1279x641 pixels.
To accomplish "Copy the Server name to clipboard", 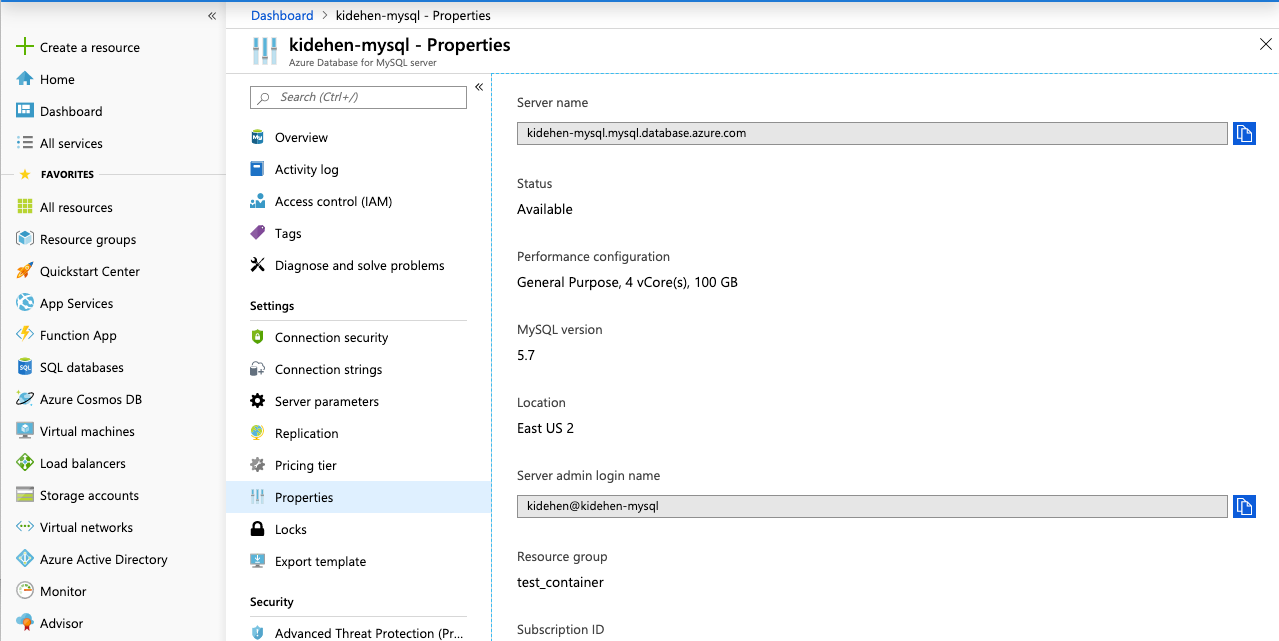I will pos(1244,133).
